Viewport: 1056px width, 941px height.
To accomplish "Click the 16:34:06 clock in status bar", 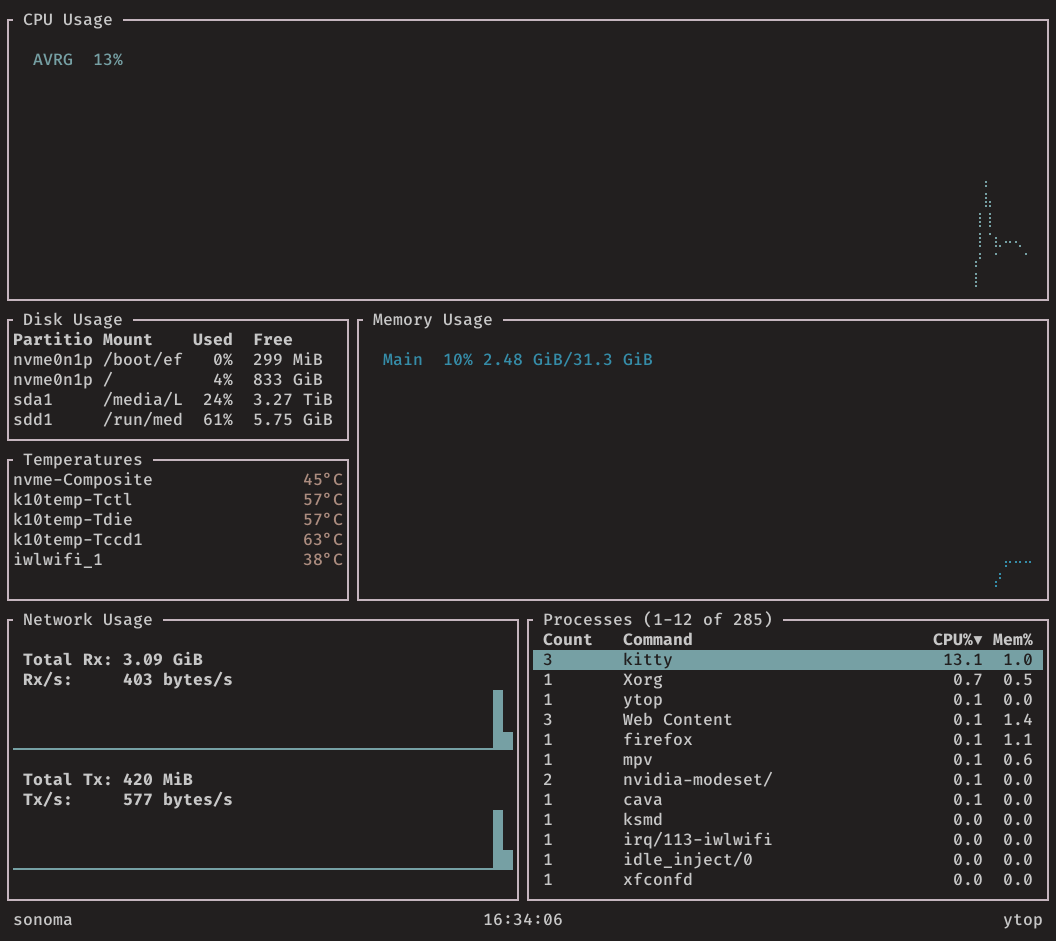I will [523, 919].
